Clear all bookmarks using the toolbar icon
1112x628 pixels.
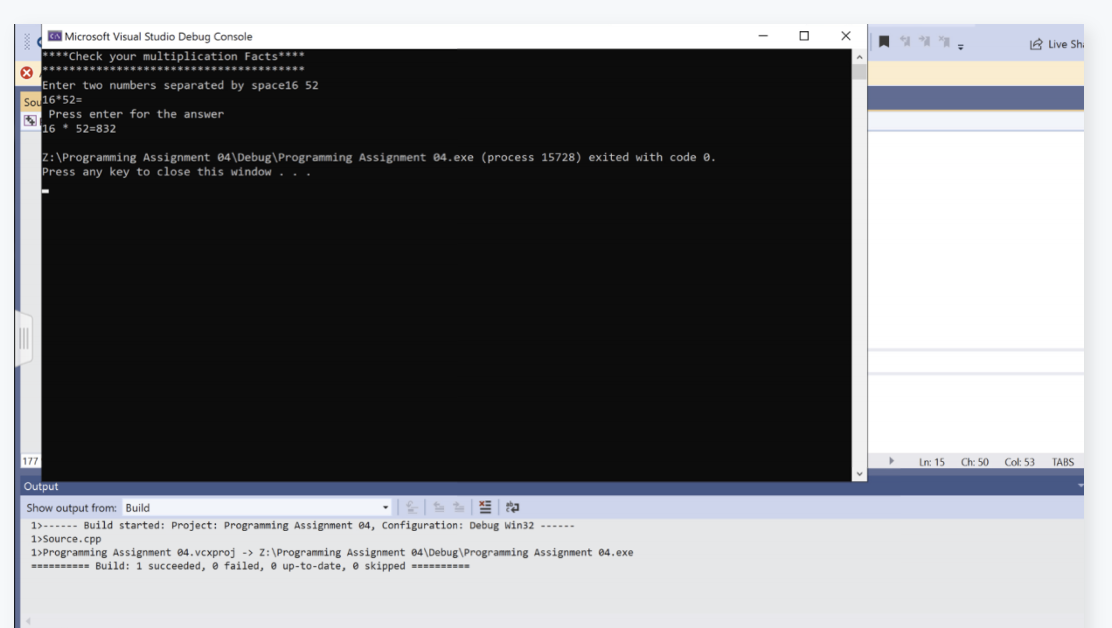[943, 42]
